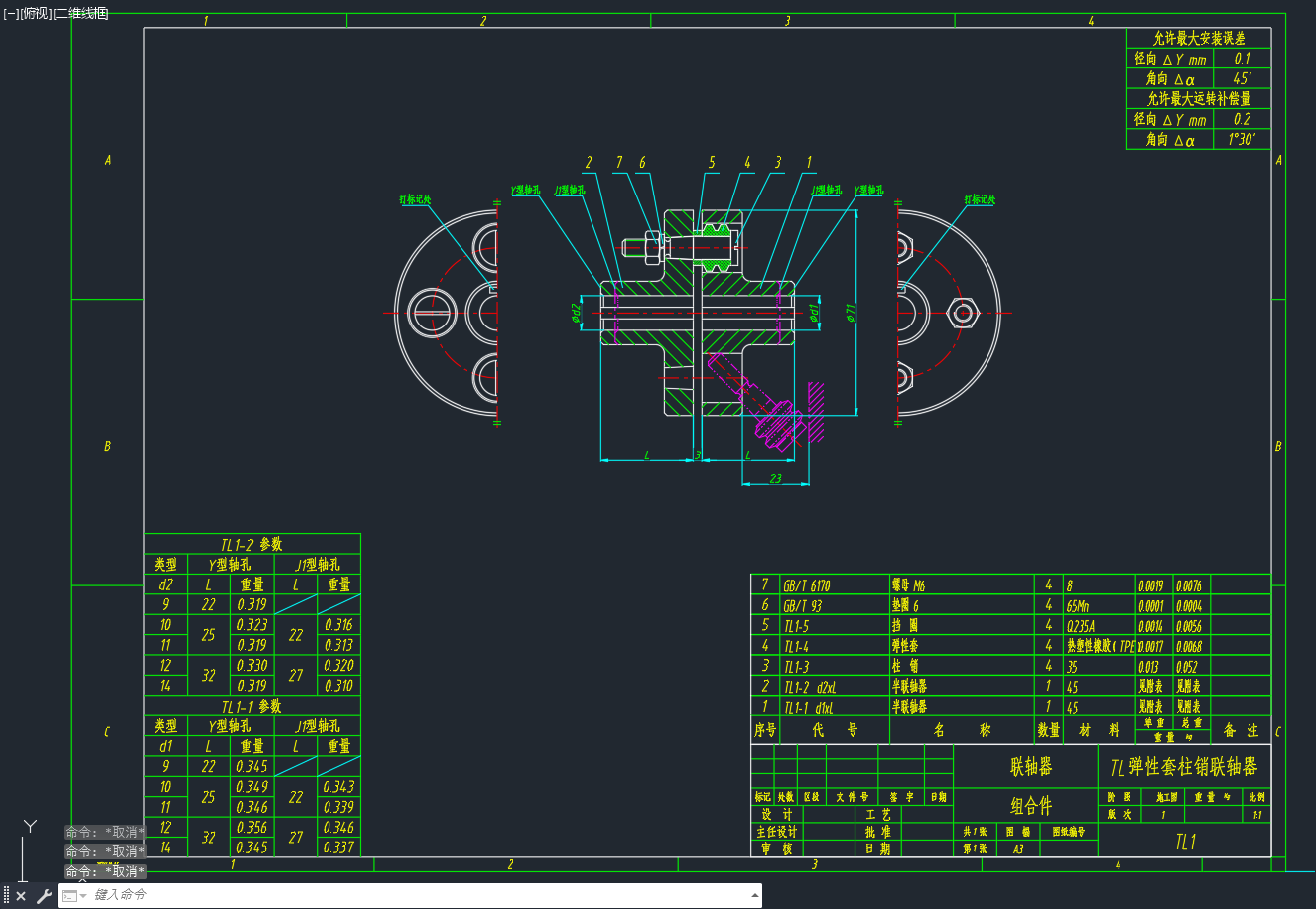The width and height of the screenshot is (1316, 909).
Task: Click the 组合件 title block text
Action: 1031,806
